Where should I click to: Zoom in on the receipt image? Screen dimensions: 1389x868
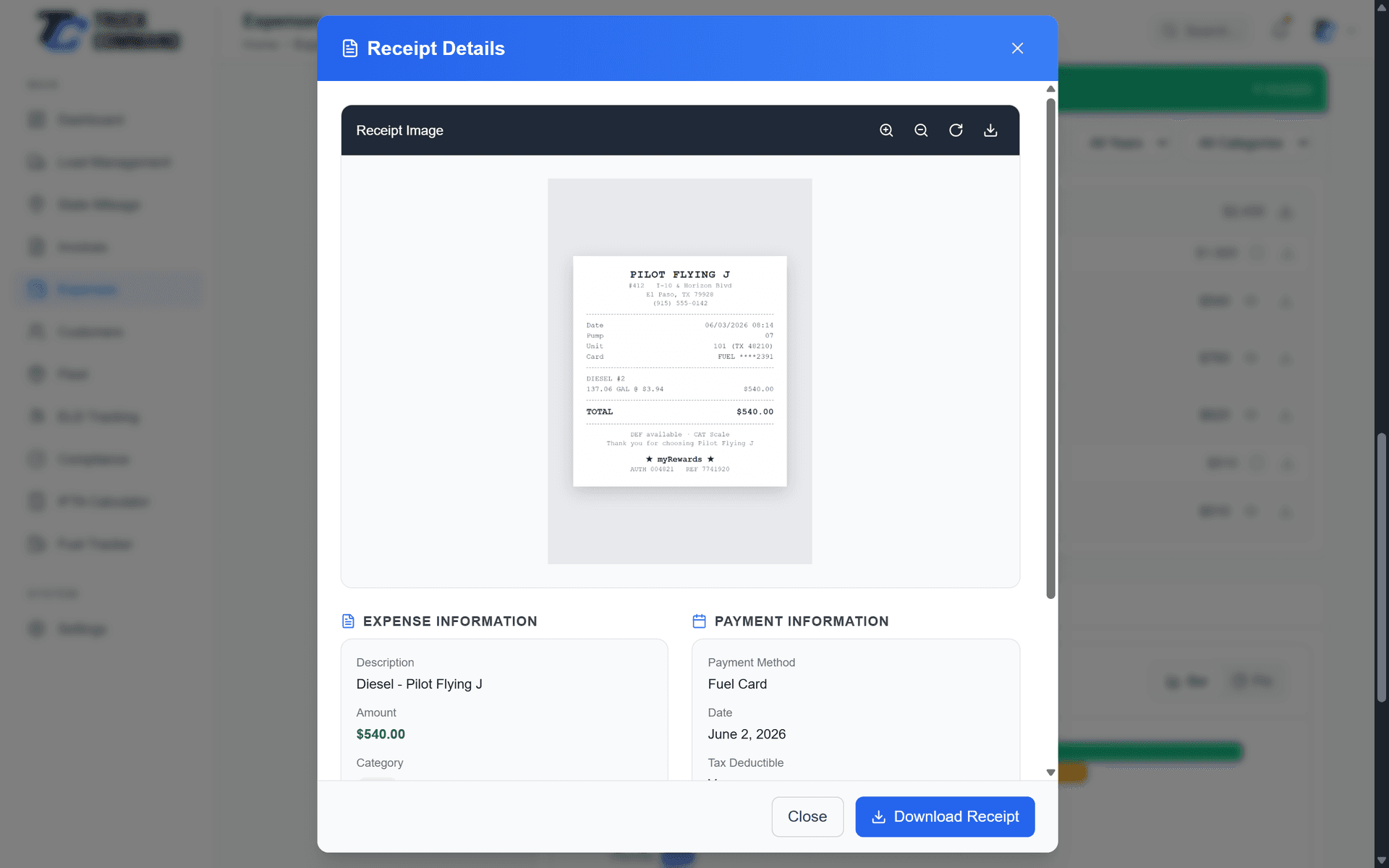point(886,130)
